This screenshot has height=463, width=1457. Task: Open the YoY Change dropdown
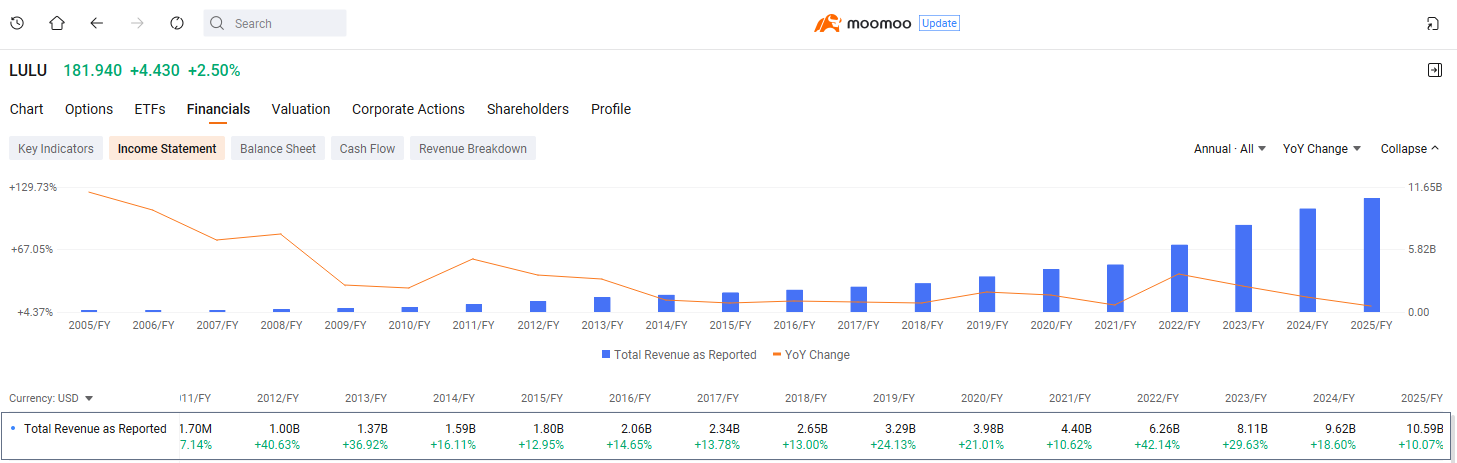point(1322,148)
